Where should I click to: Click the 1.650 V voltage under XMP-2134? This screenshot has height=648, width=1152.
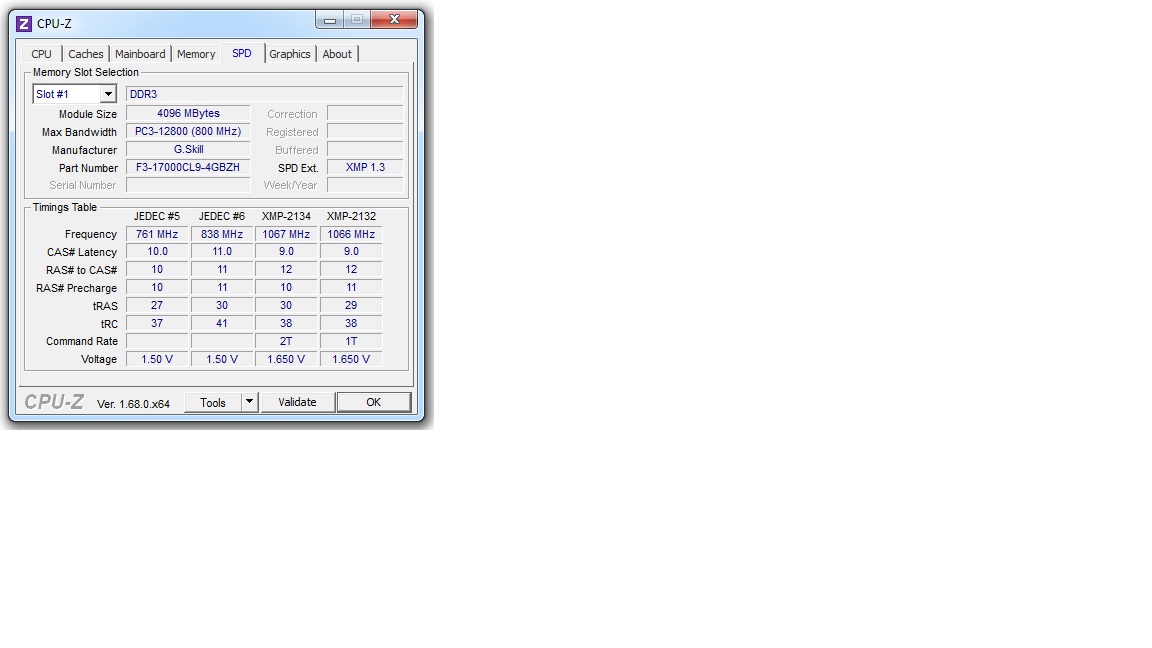[287, 359]
